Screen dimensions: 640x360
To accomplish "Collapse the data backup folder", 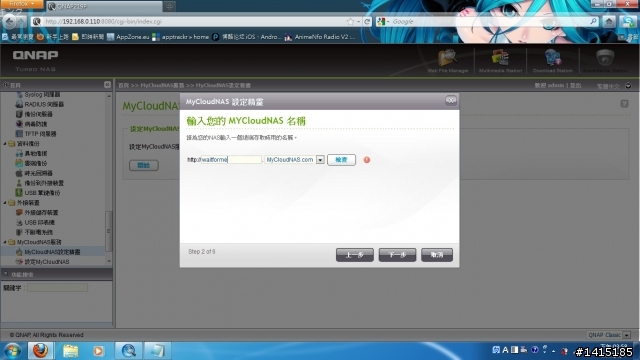I will (5, 144).
